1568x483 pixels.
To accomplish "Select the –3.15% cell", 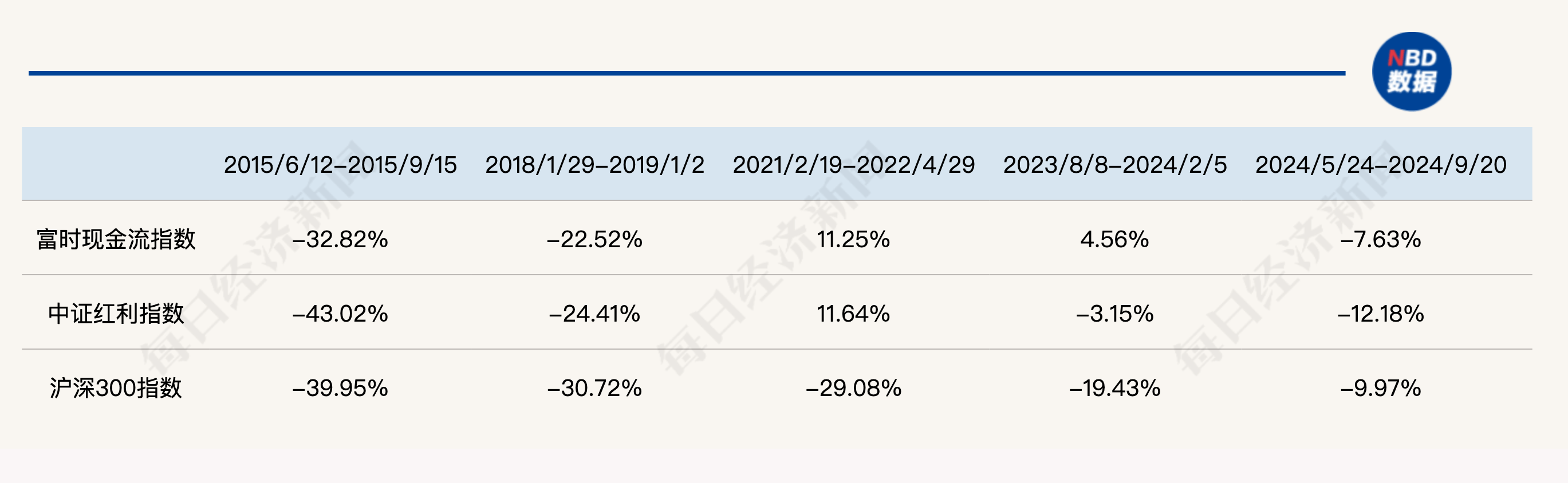I will point(1114,314).
